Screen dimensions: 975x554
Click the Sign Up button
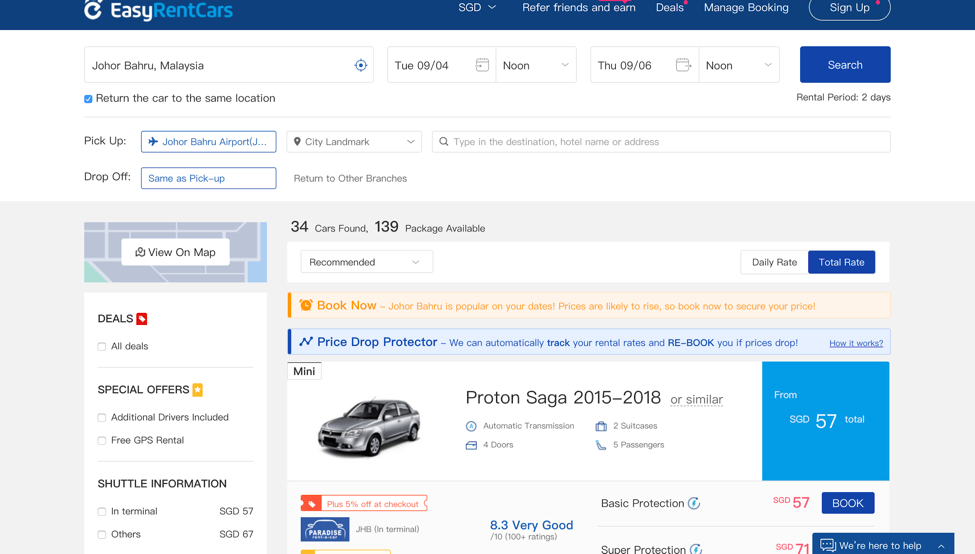click(x=849, y=8)
